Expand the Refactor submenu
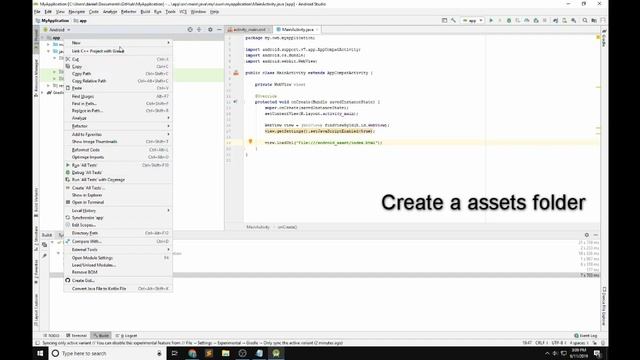 118,126
